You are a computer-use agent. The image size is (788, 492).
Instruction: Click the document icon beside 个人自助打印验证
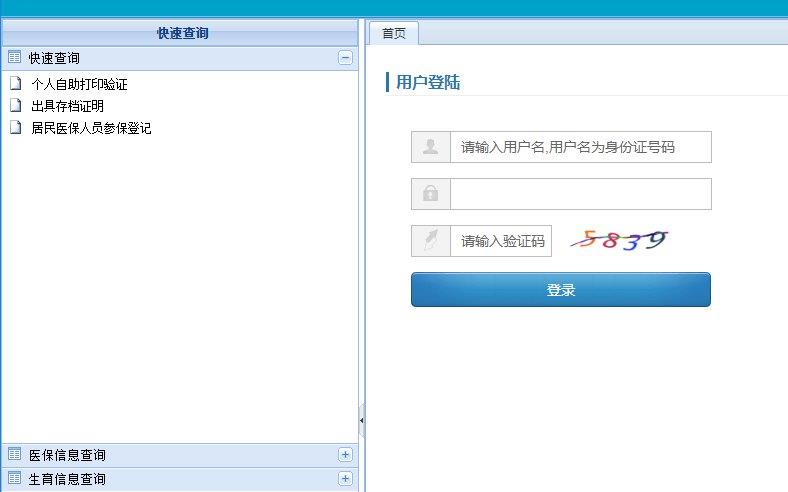[x=16, y=83]
